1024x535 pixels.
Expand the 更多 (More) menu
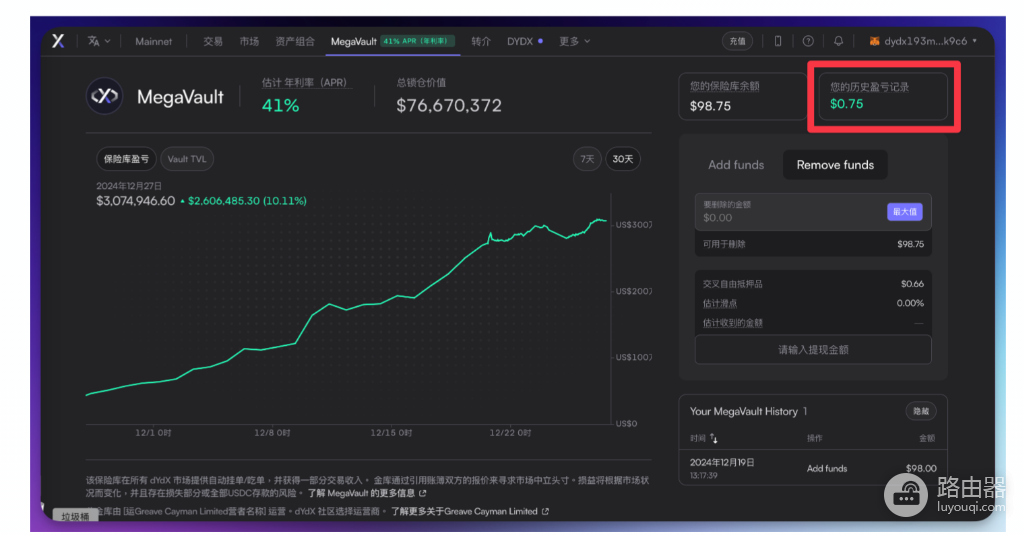coord(574,41)
